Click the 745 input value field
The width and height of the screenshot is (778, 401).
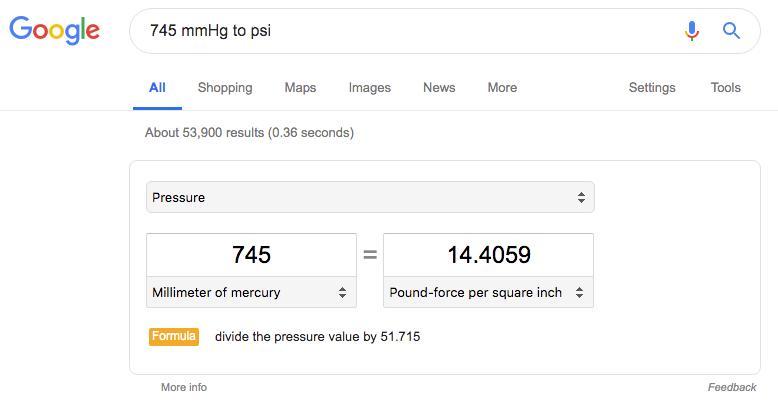[x=251, y=255]
